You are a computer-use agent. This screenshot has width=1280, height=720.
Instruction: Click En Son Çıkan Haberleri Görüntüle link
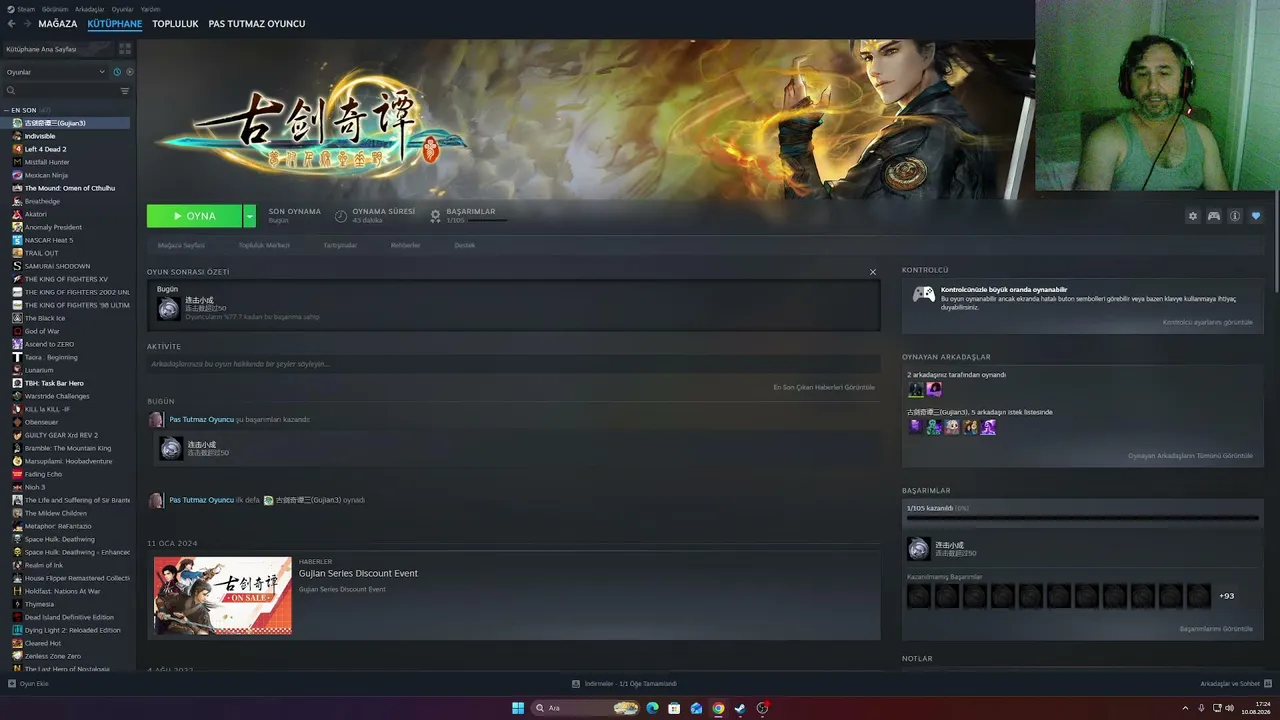coord(824,387)
